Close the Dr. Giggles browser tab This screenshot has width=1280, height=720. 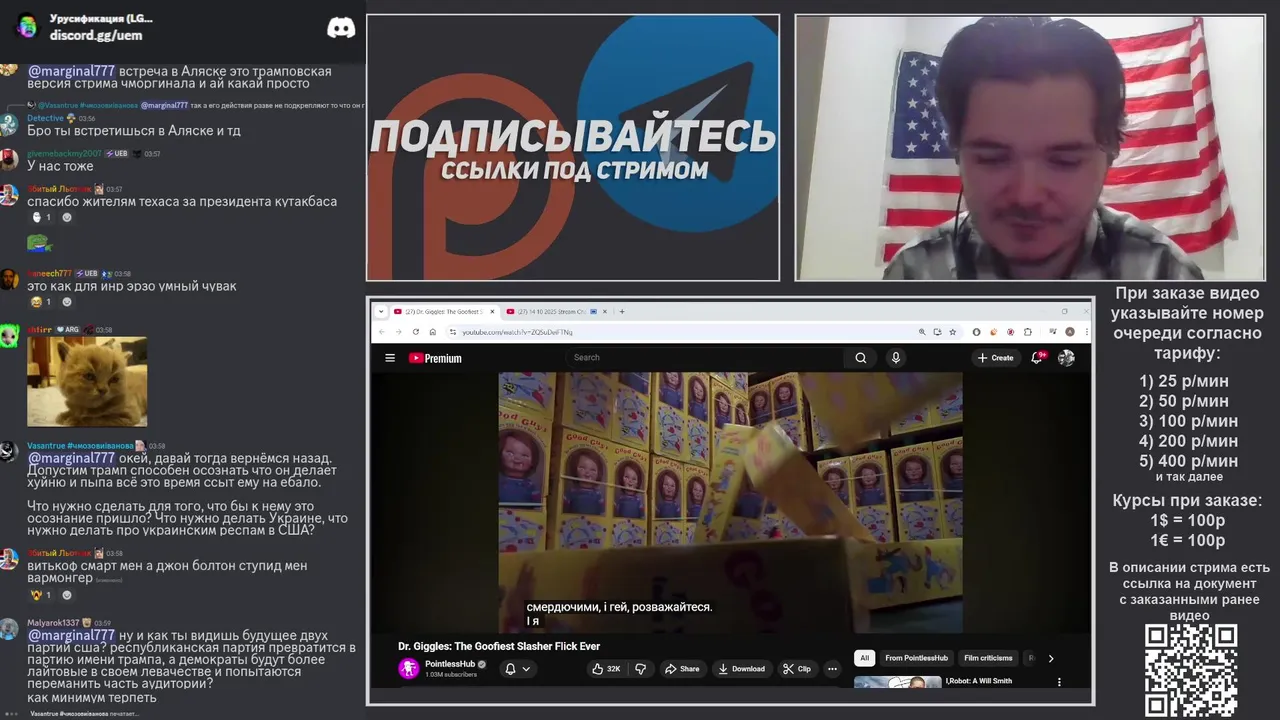coord(492,311)
